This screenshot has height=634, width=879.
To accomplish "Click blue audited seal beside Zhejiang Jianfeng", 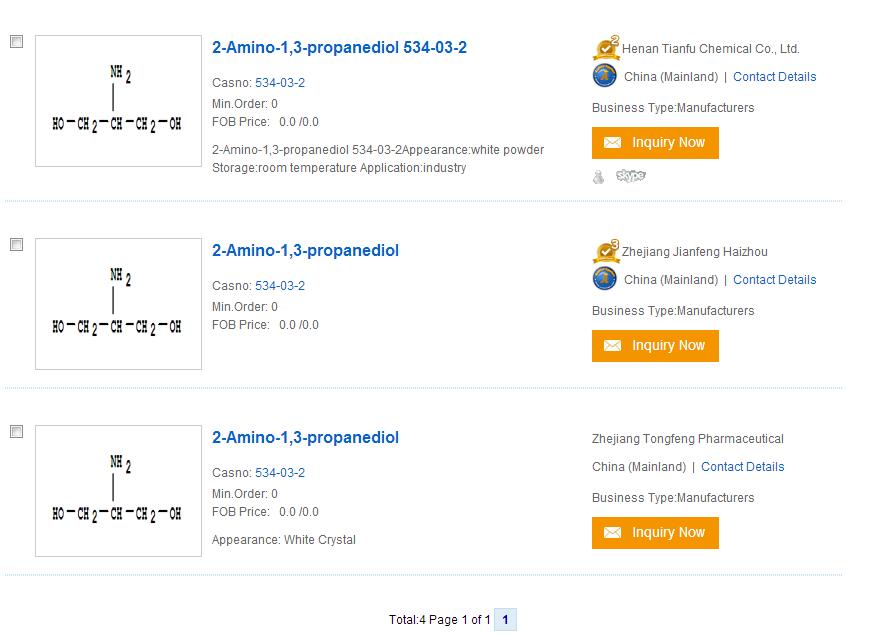I will (x=605, y=279).
